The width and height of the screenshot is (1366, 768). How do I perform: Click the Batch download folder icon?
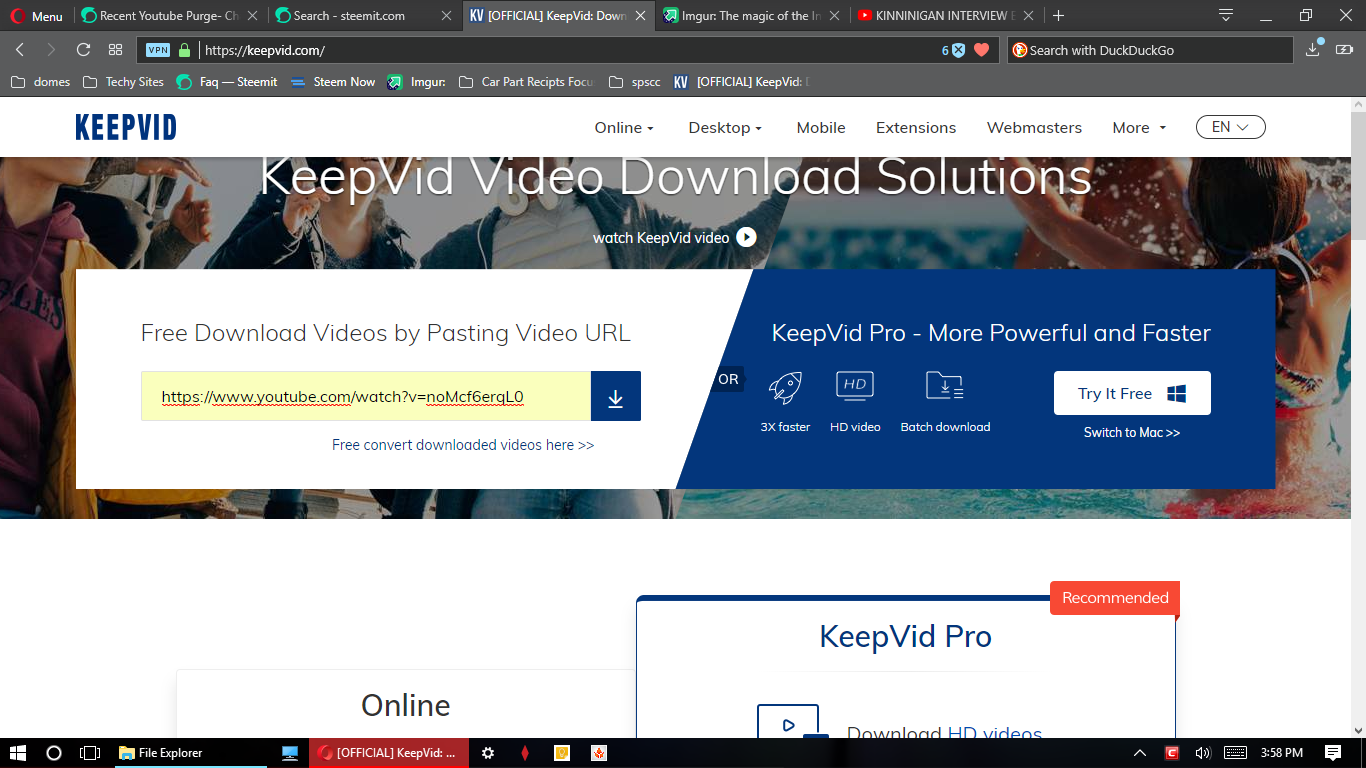pos(945,386)
